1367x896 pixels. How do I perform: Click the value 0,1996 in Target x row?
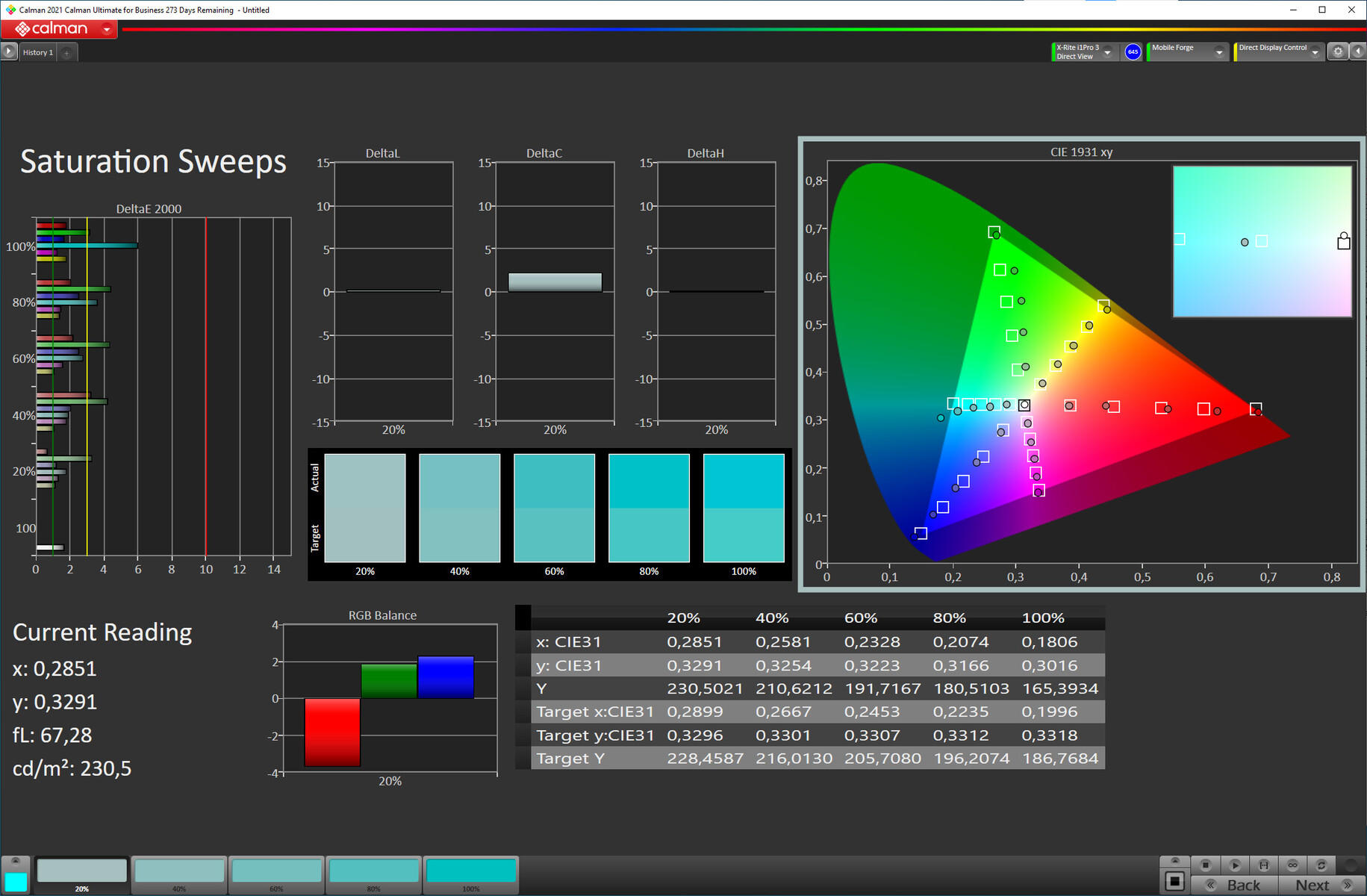coord(1050,712)
